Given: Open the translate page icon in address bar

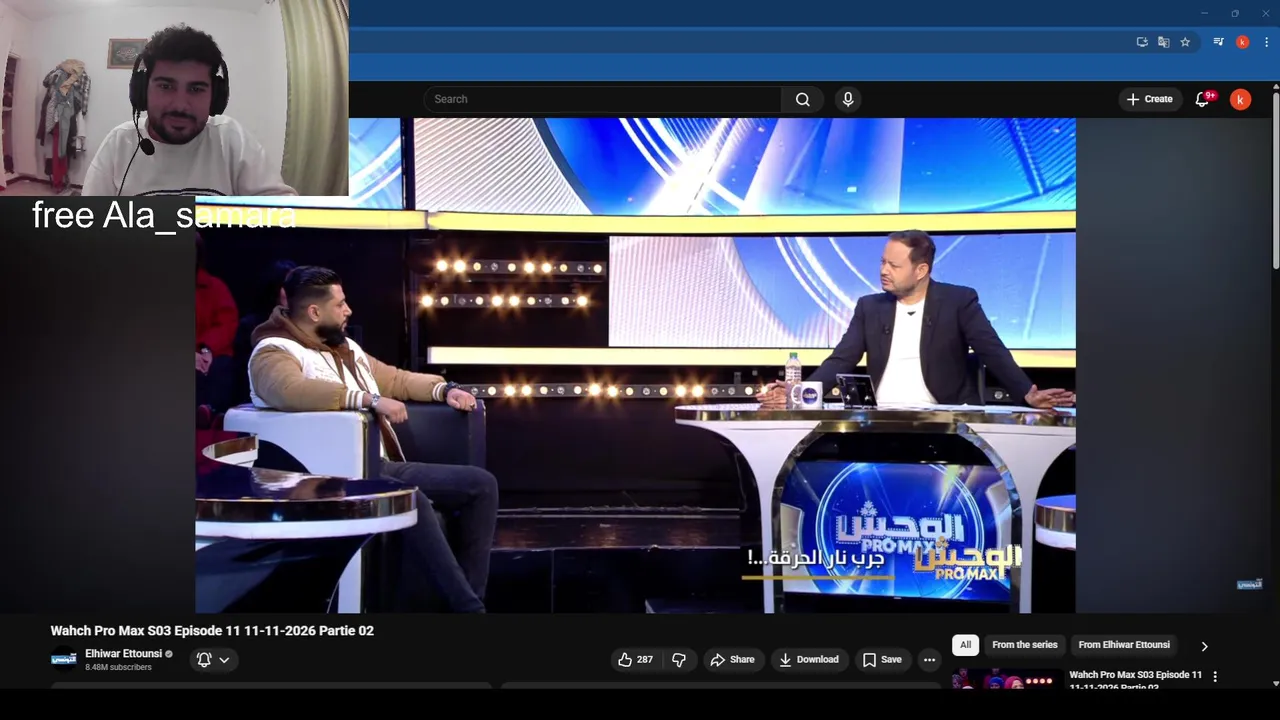Looking at the screenshot, I should [x=1163, y=42].
